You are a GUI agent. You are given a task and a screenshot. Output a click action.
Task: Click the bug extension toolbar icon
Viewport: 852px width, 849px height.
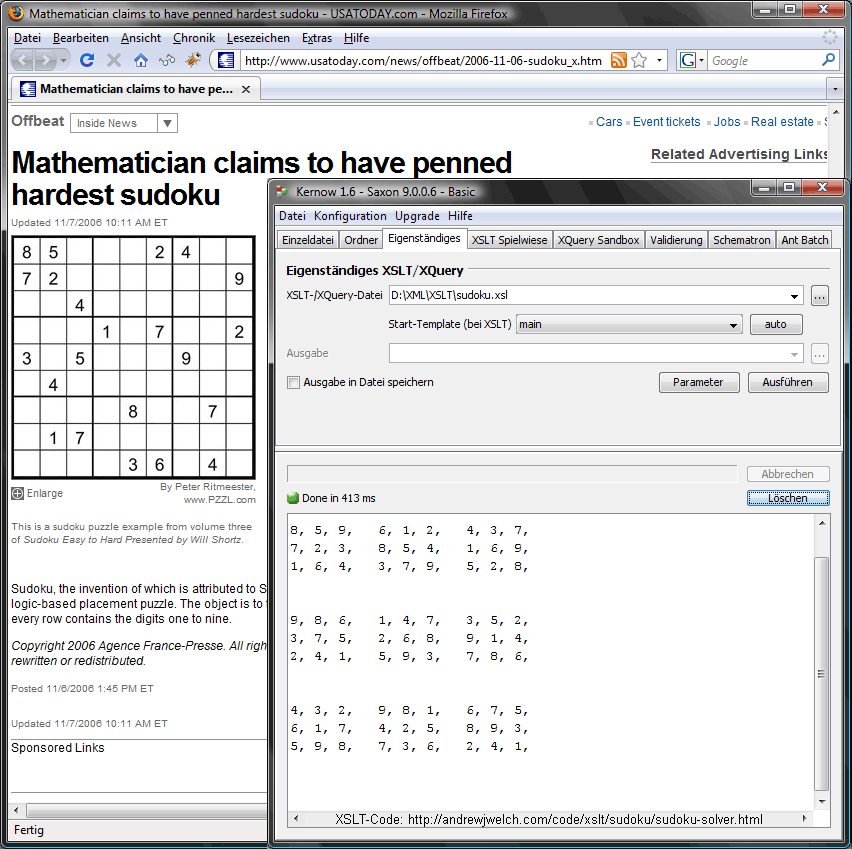point(193,60)
